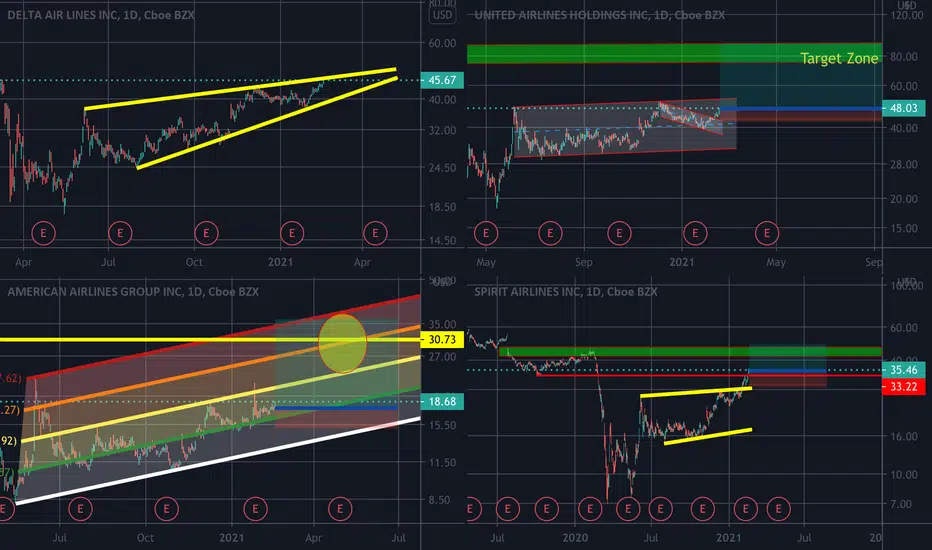Open American Airlines earnings marker near Jul label
932x550 pixels.
[80, 509]
